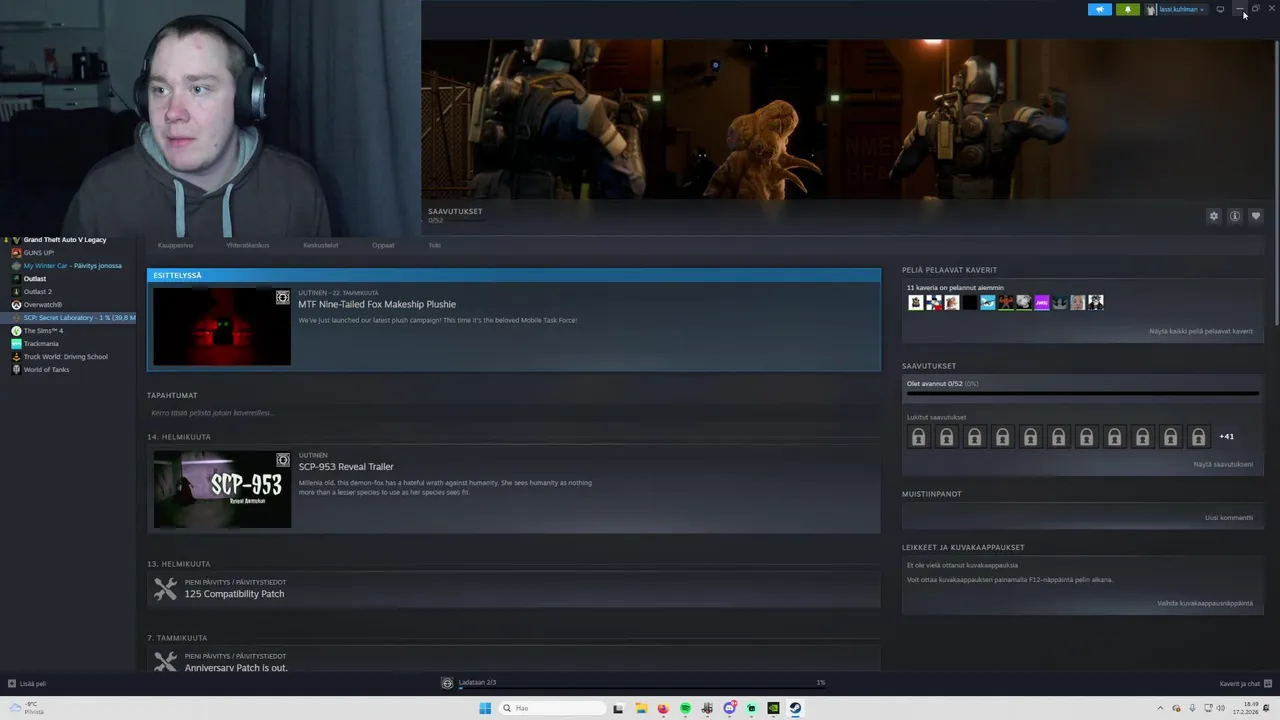The width and height of the screenshot is (1280, 720).
Task: Open the green notifications bell
Action: pos(1127,9)
